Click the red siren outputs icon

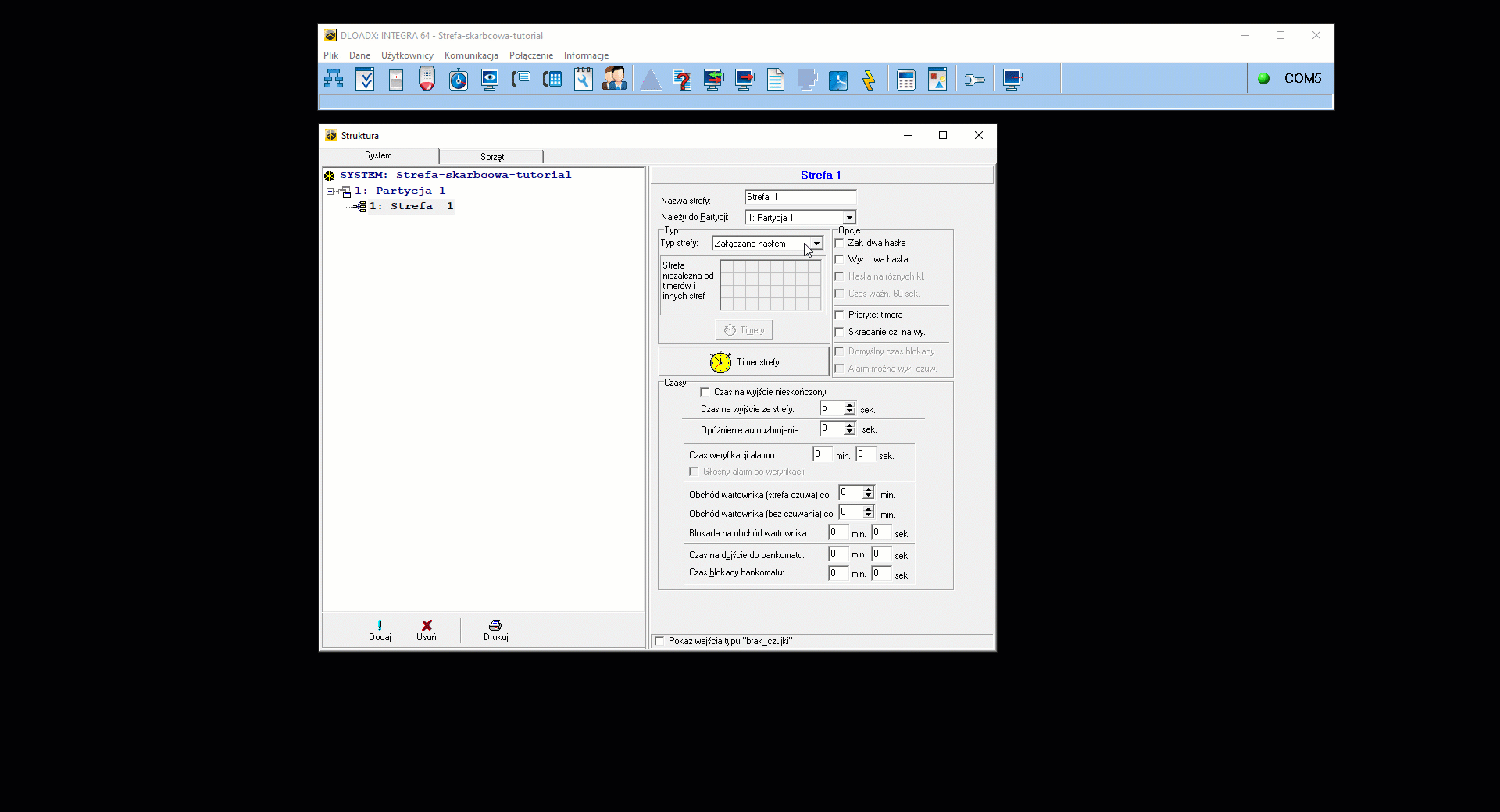pyautogui.click(x=427, y=79)
